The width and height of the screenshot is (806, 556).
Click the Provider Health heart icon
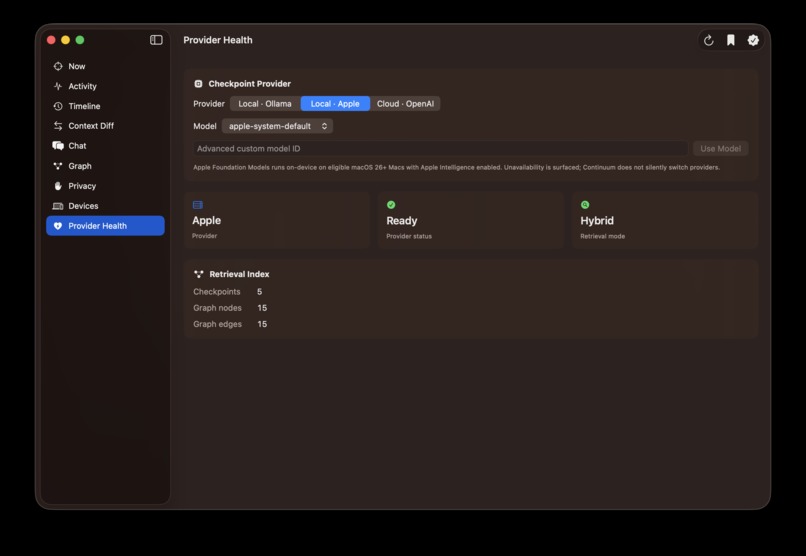tap(58, 226)
